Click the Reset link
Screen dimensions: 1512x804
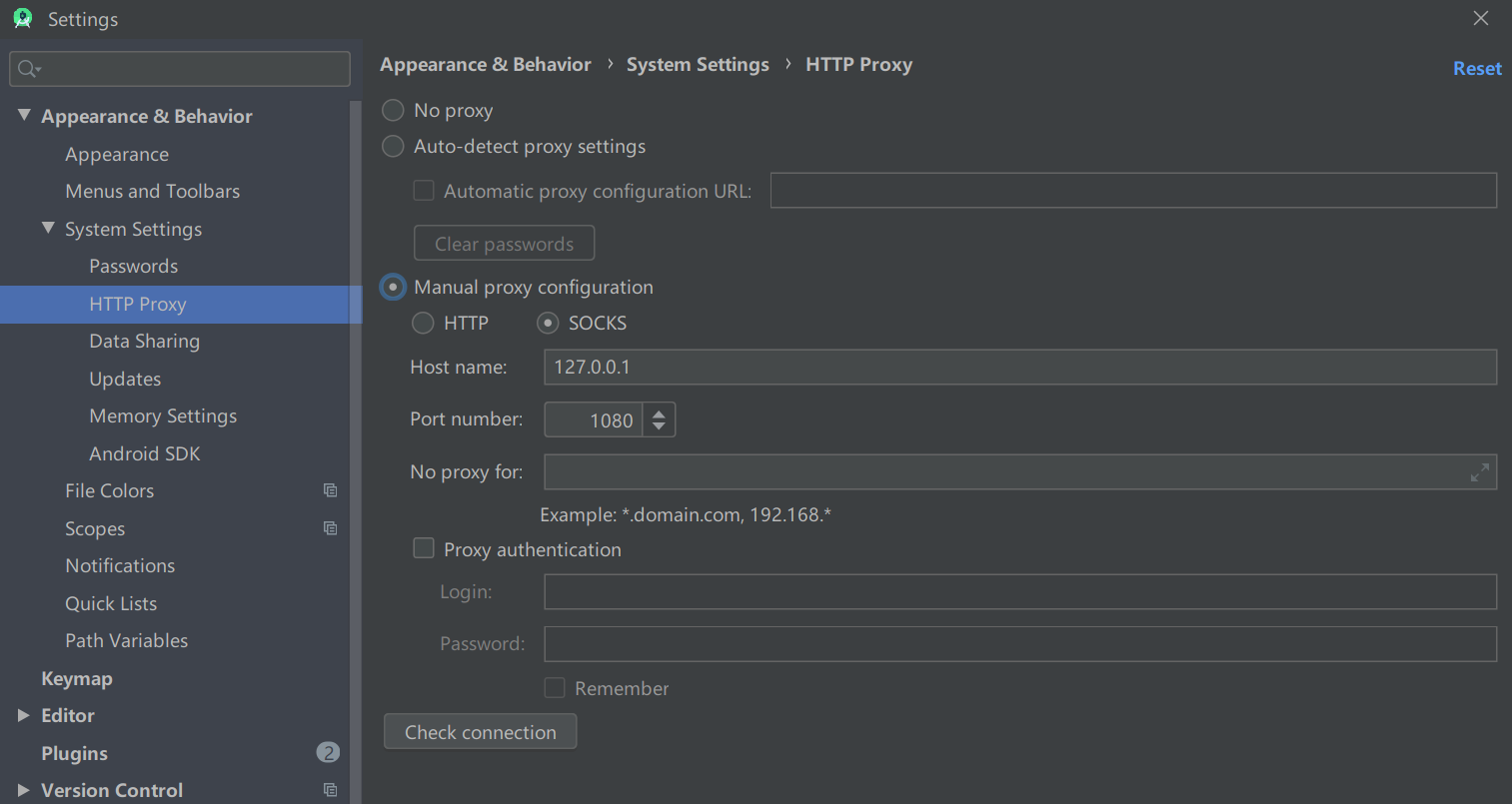[1476, 68]
